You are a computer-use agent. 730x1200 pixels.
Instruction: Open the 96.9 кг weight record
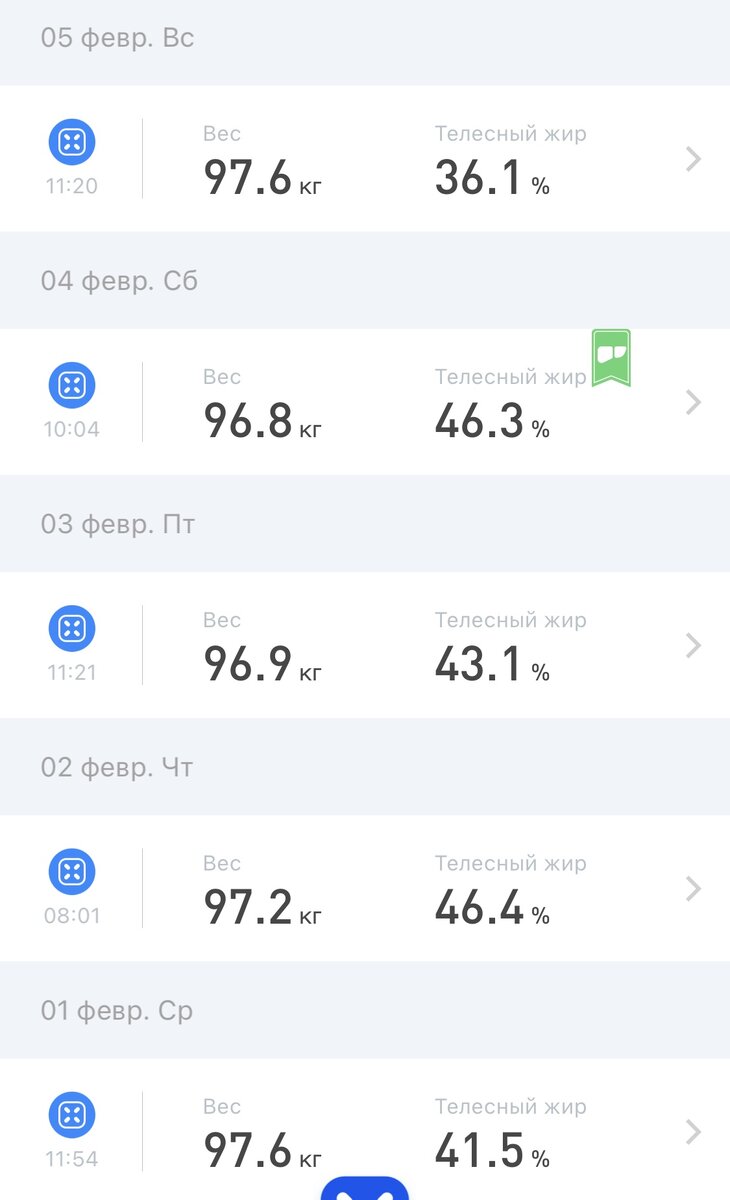tap(263, 665)
